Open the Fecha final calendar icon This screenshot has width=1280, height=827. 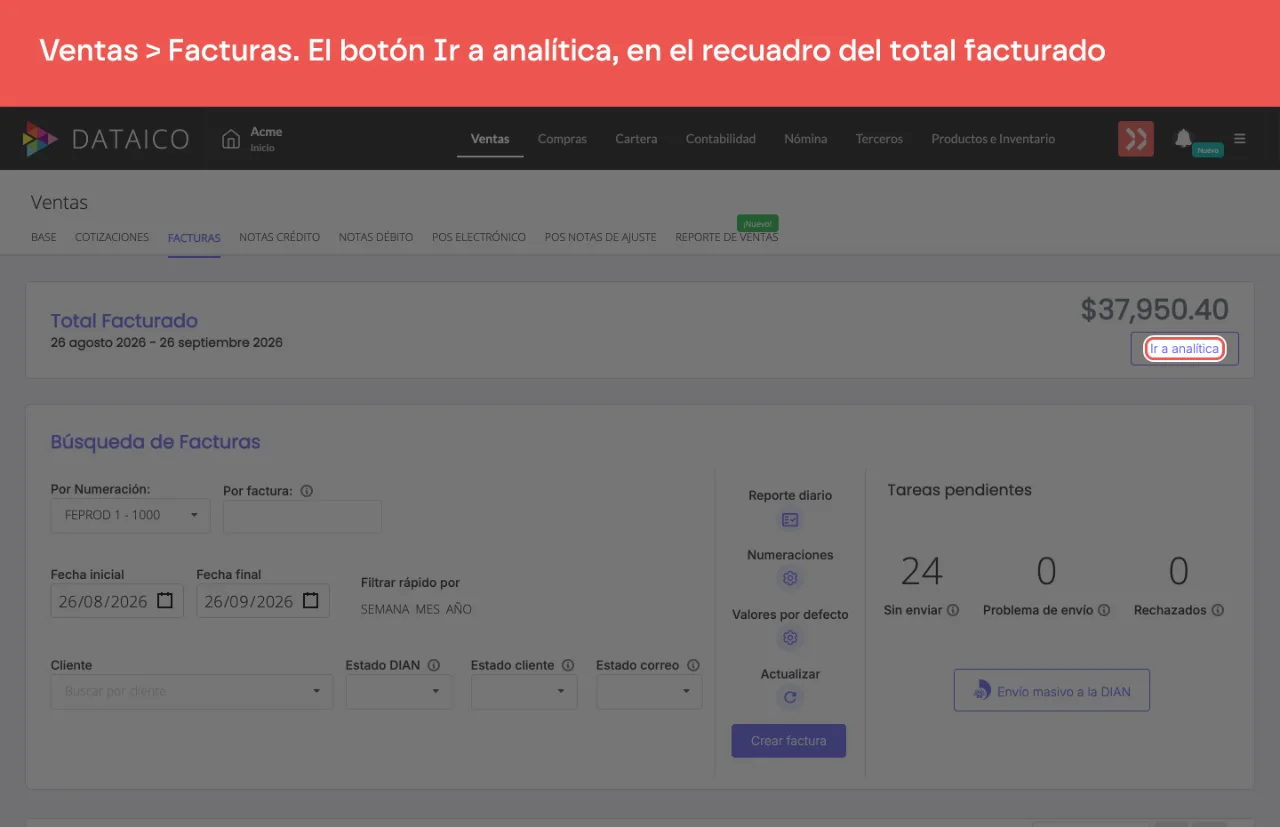click(311, 600)
